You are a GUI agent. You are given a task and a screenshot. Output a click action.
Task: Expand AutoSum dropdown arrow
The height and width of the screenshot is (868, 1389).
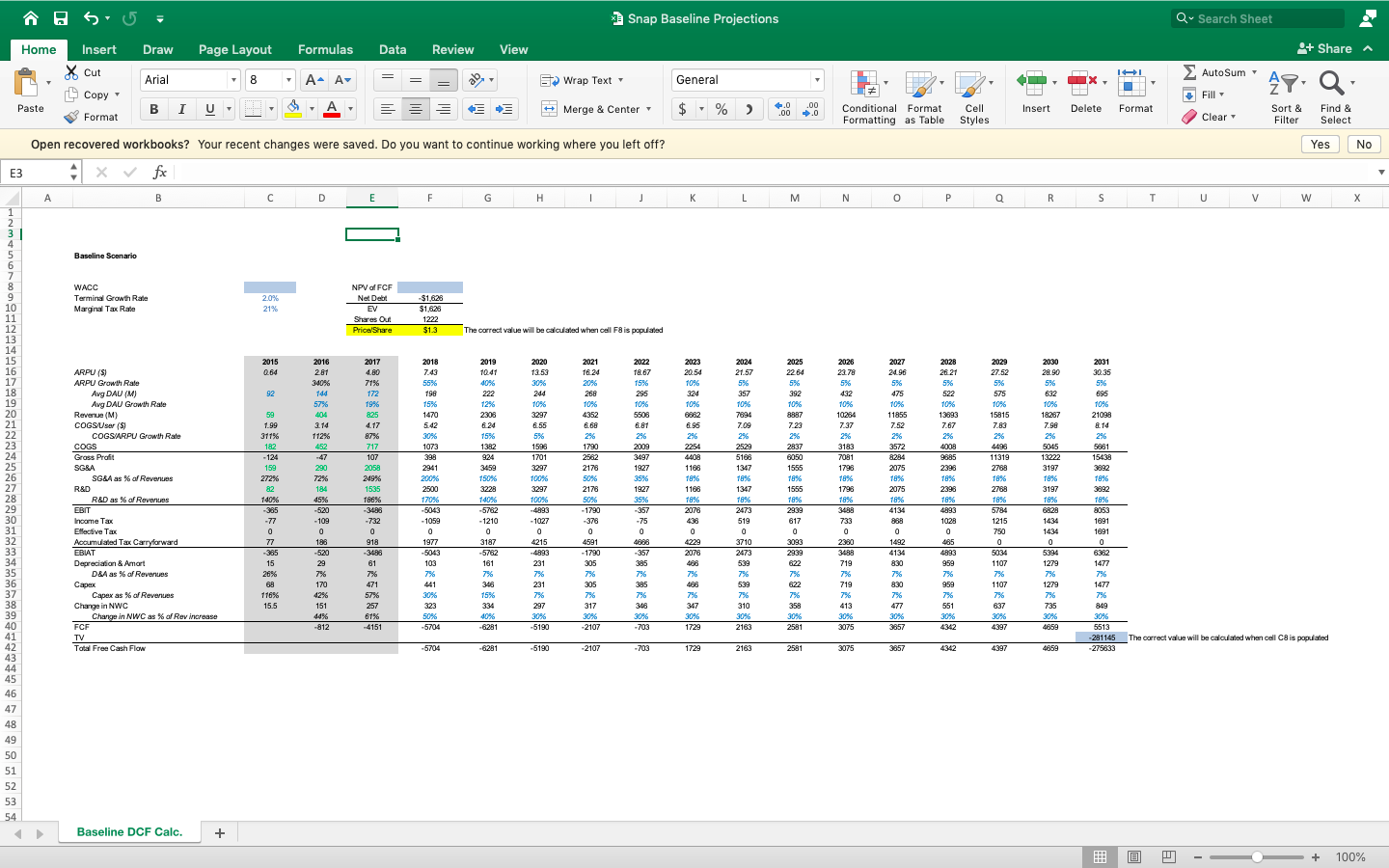coord(1254,72)
